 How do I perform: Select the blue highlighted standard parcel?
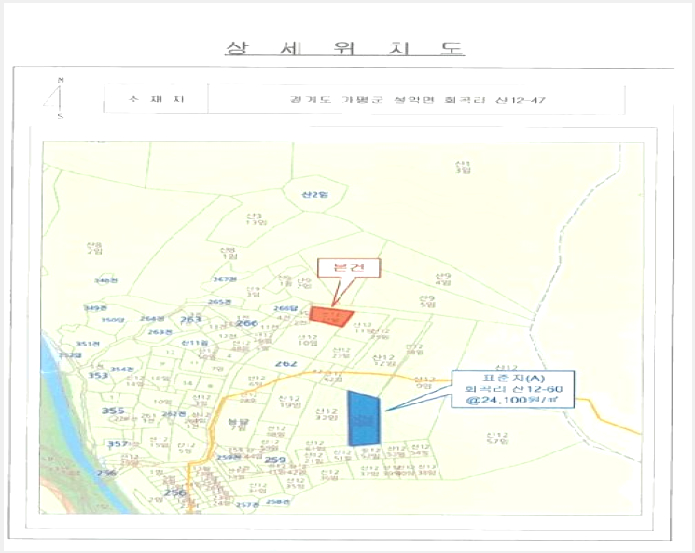click(x=364, y=418)
